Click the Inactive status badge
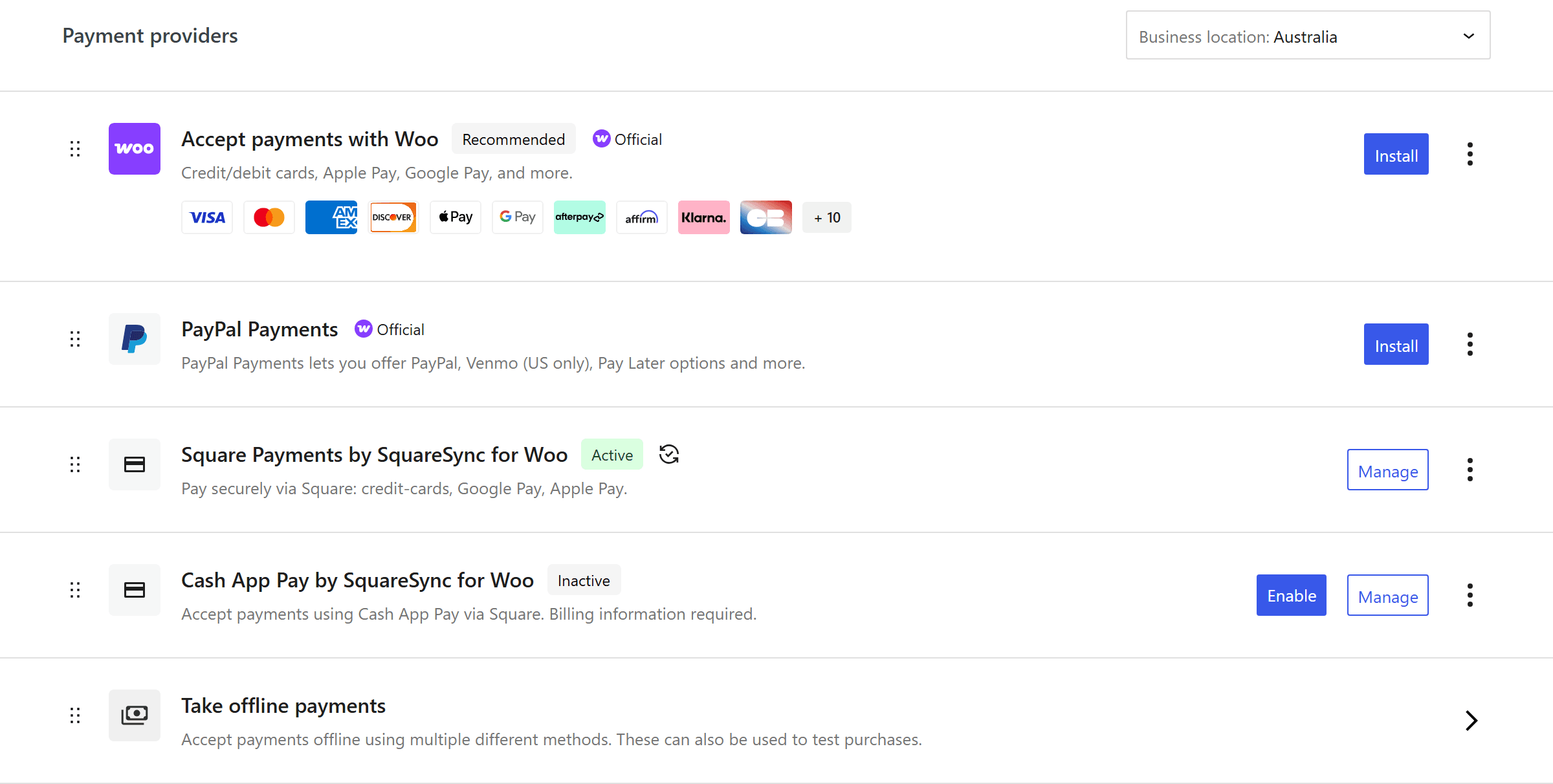 point(584,580)
